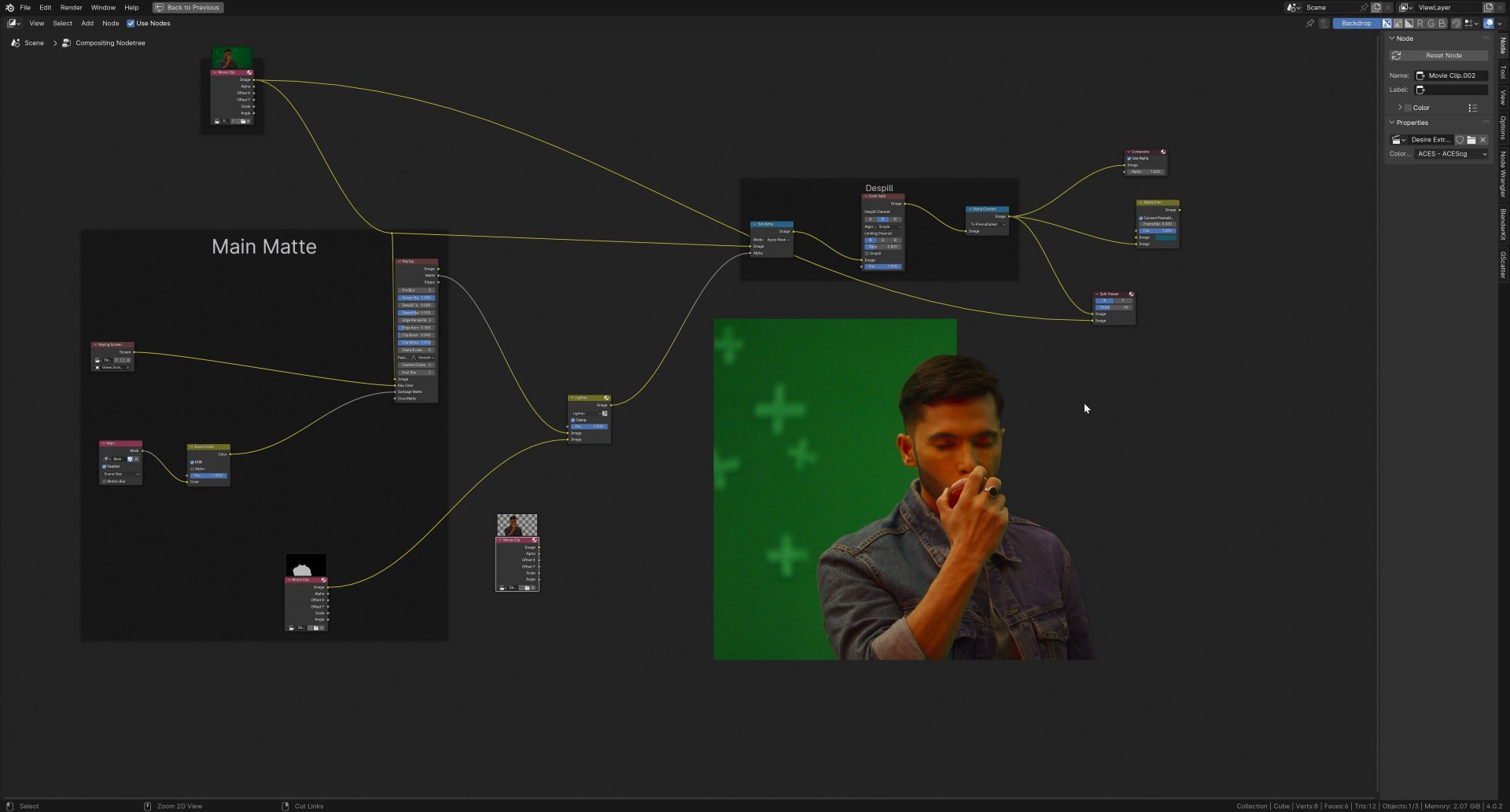Open the Window menu
Viewport: 1510px width, 812px height.
103,7
